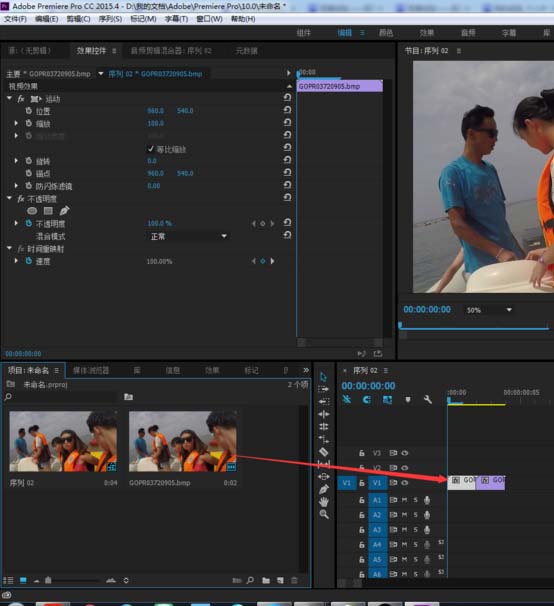The image size is (554, 606).
Task: Open find in project panel
Action: point(250,580)
